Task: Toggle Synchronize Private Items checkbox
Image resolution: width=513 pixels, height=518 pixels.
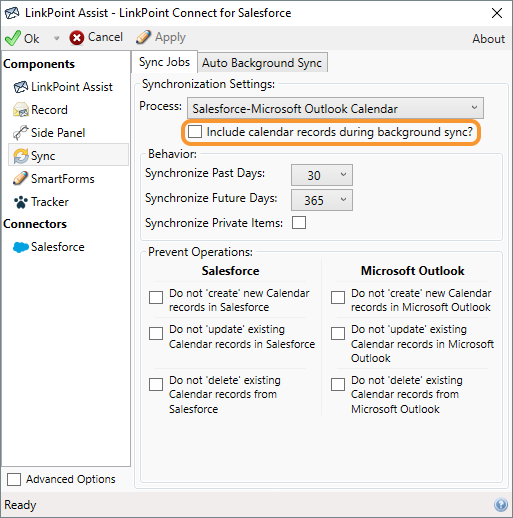Action: point(299,223)
